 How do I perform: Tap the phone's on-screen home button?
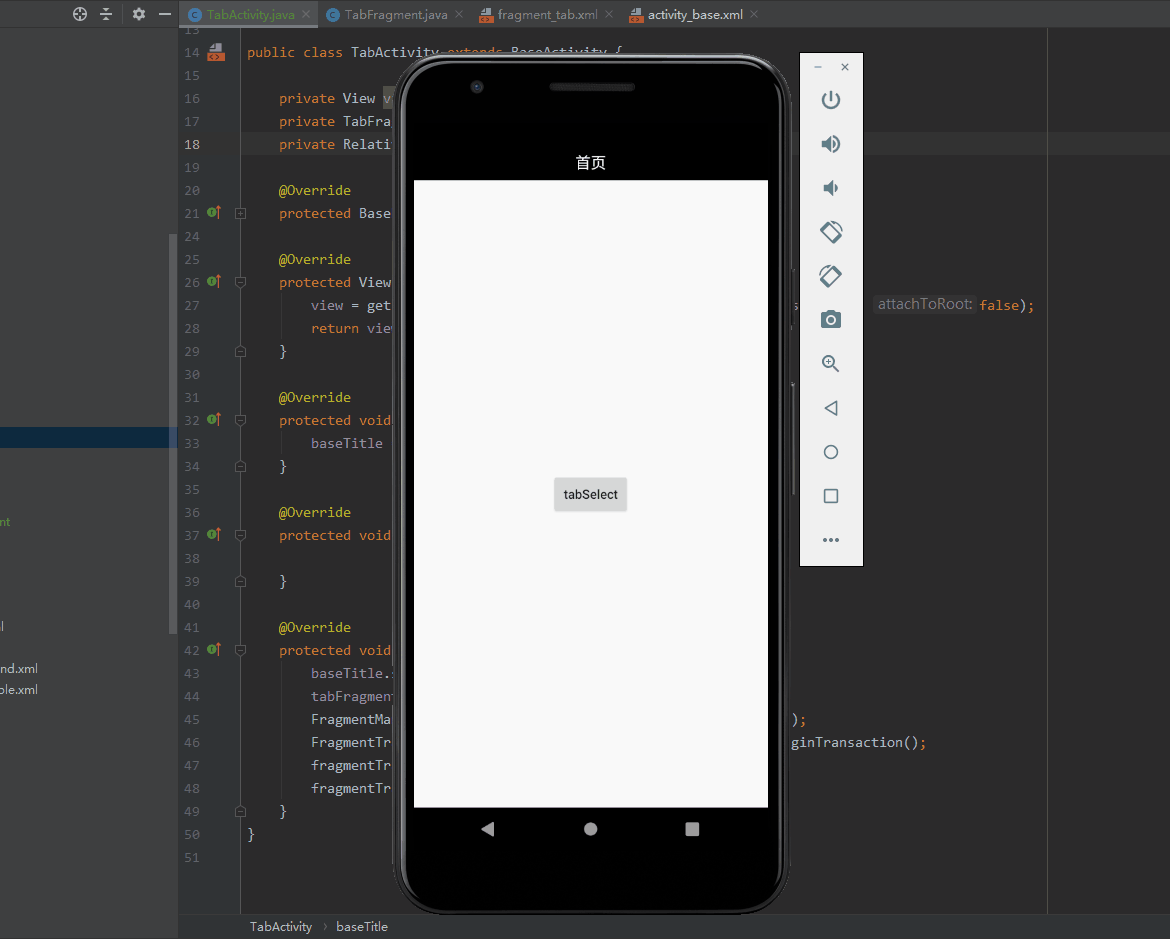point(590,829)
